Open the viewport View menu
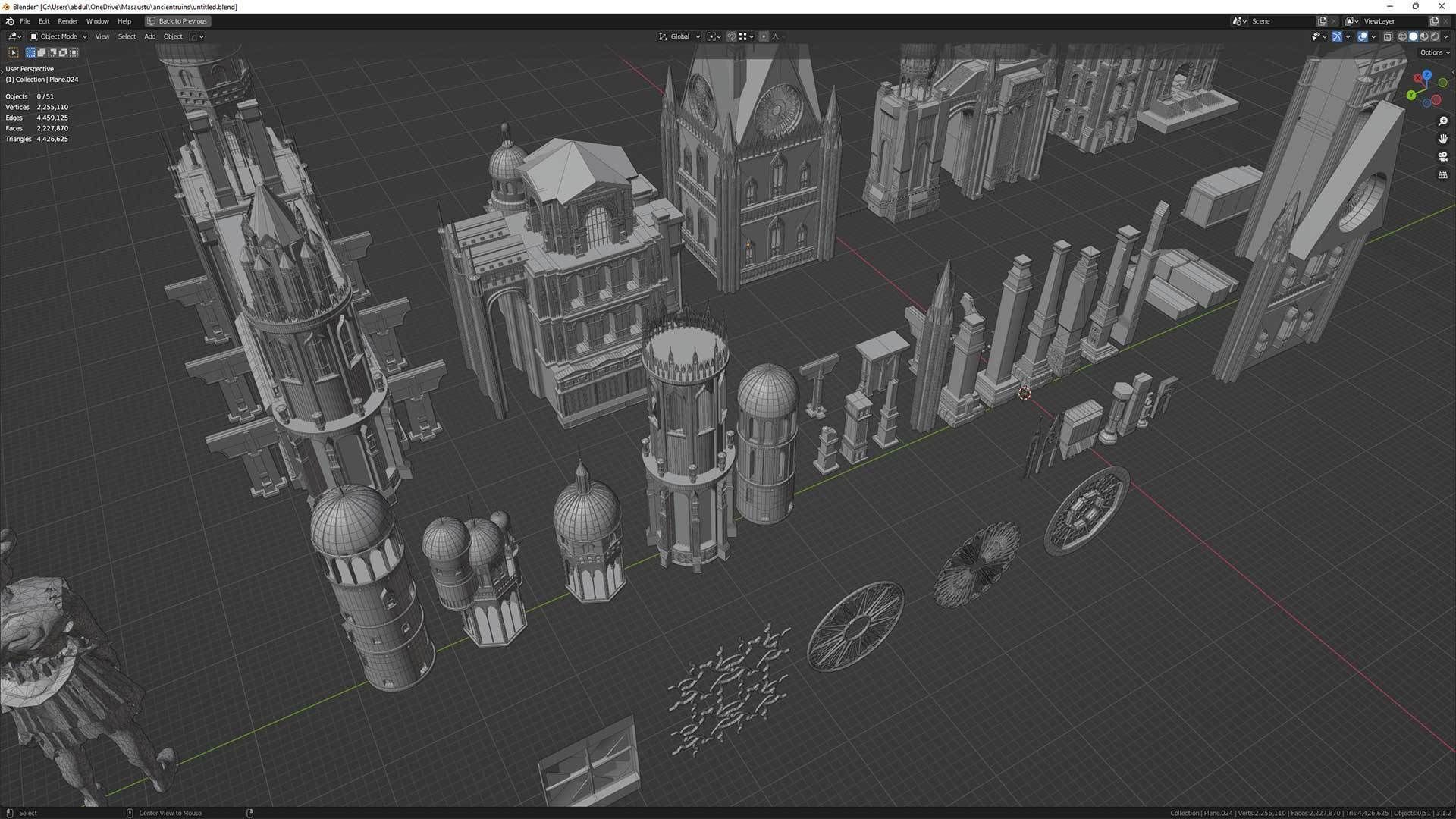The width and height of the screenshot is (1456, 819). [102, 36]
